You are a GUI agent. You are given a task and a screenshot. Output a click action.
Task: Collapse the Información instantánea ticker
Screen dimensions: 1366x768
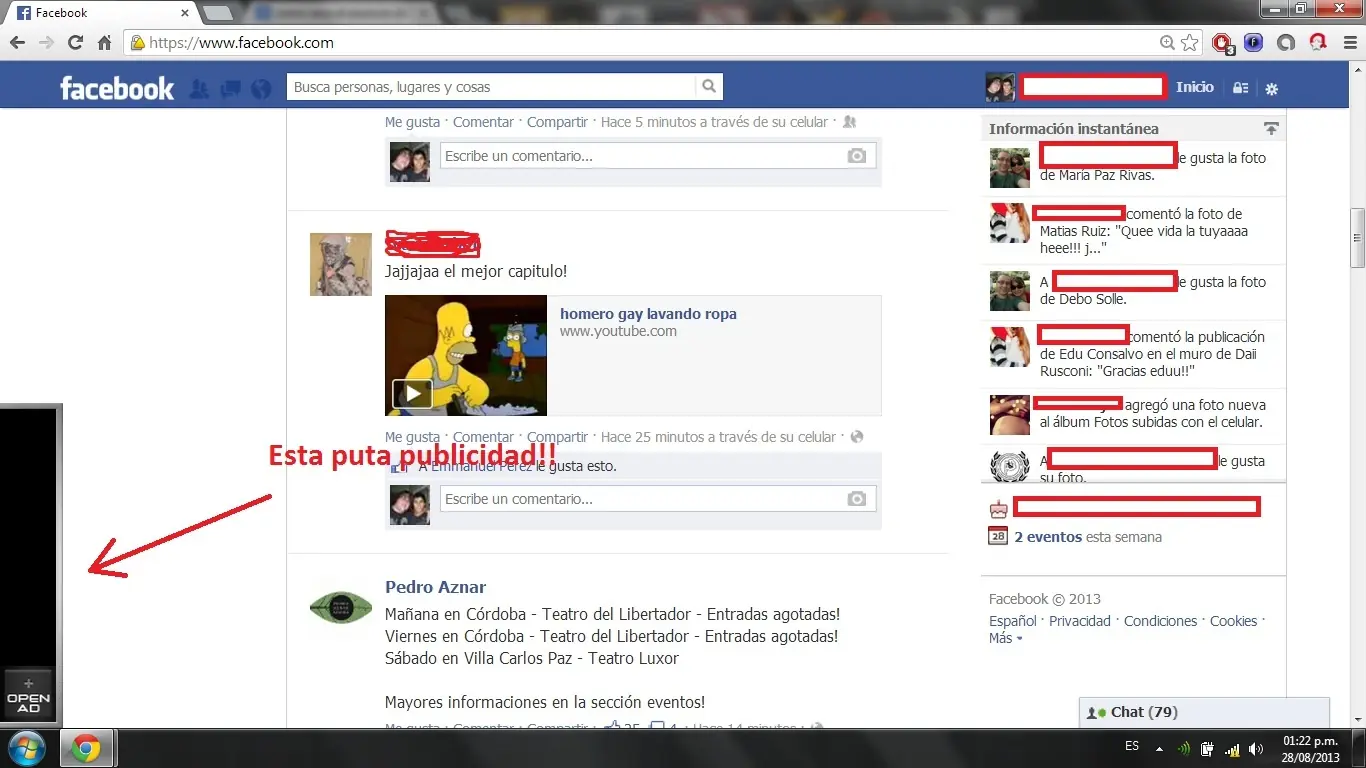pyautogui.click(x=1271, y=129)
